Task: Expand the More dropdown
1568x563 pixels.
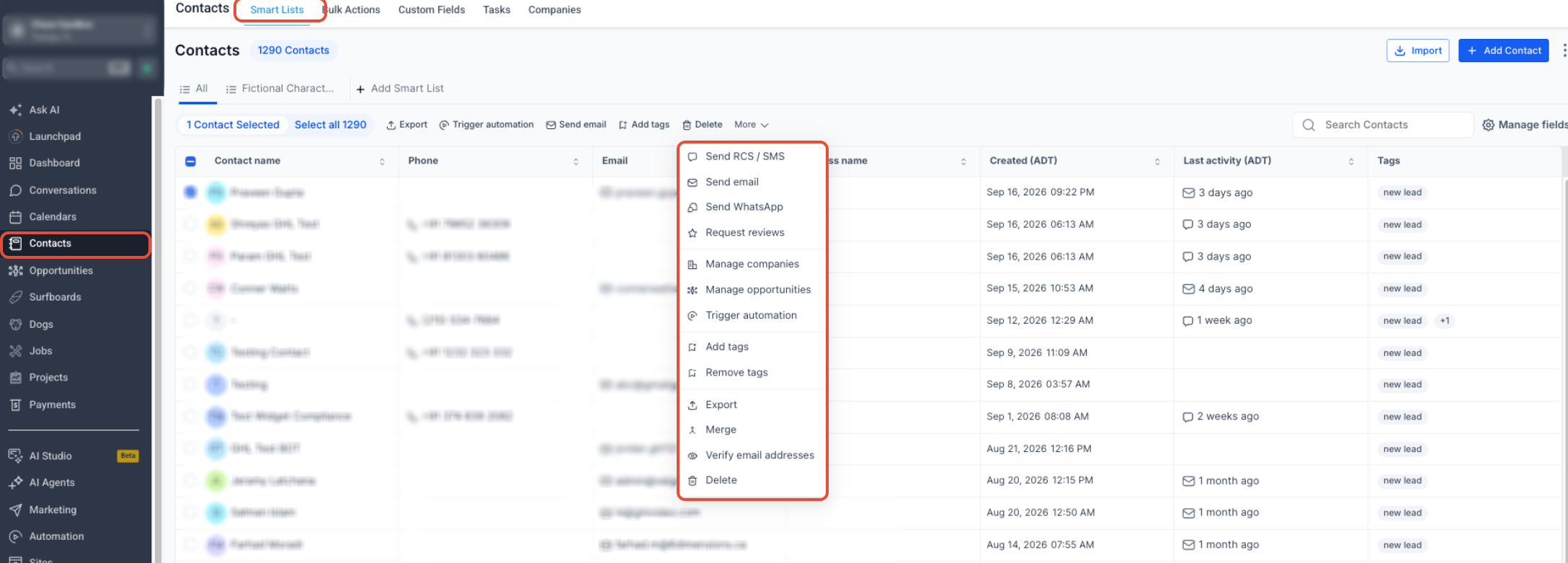Action: pyautogui.click(x=752, y=125)
